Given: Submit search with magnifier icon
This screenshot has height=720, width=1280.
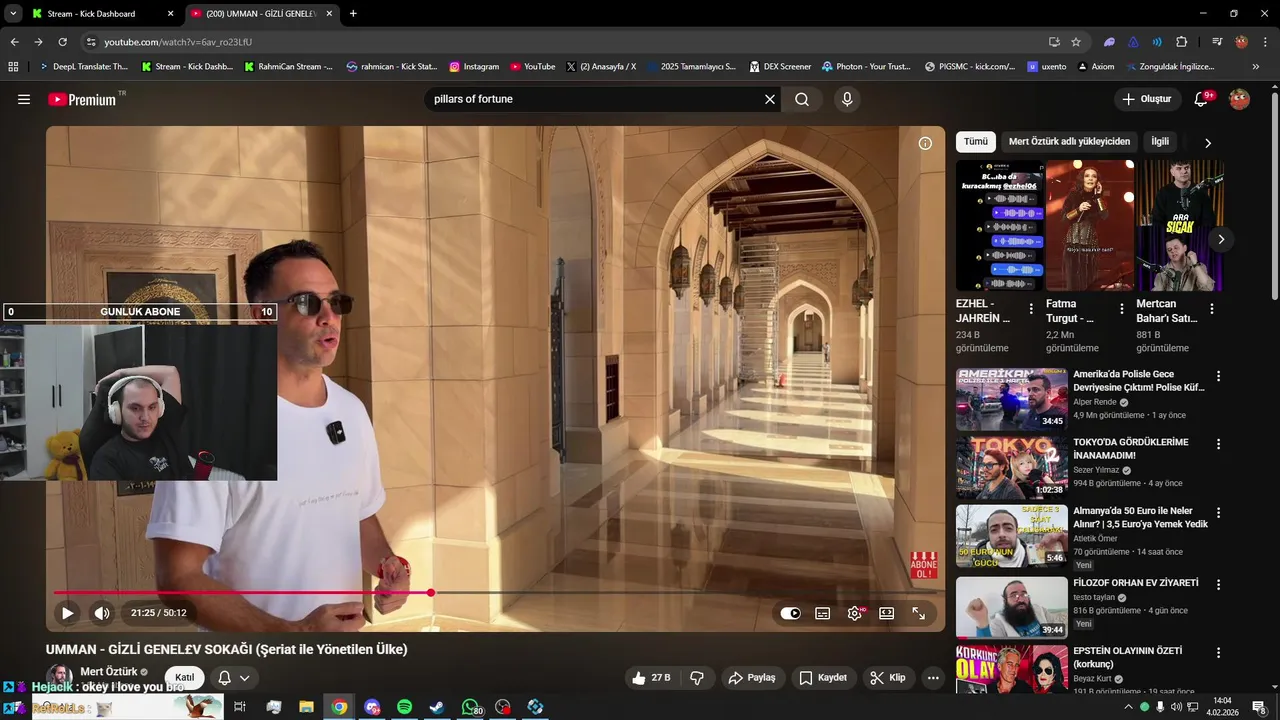Looking at the screenshot, I should tap(802, 99).
